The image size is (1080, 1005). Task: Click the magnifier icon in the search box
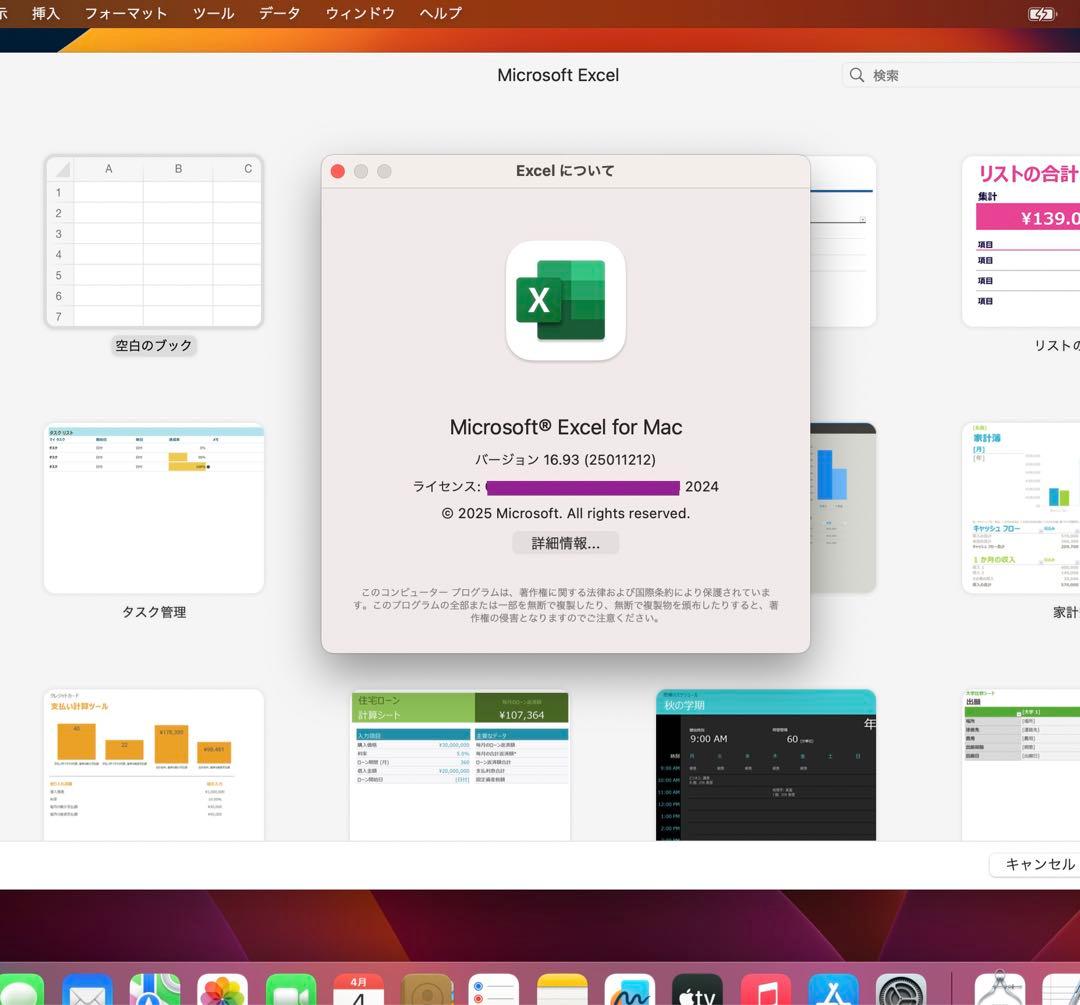(x=857, y=75)
